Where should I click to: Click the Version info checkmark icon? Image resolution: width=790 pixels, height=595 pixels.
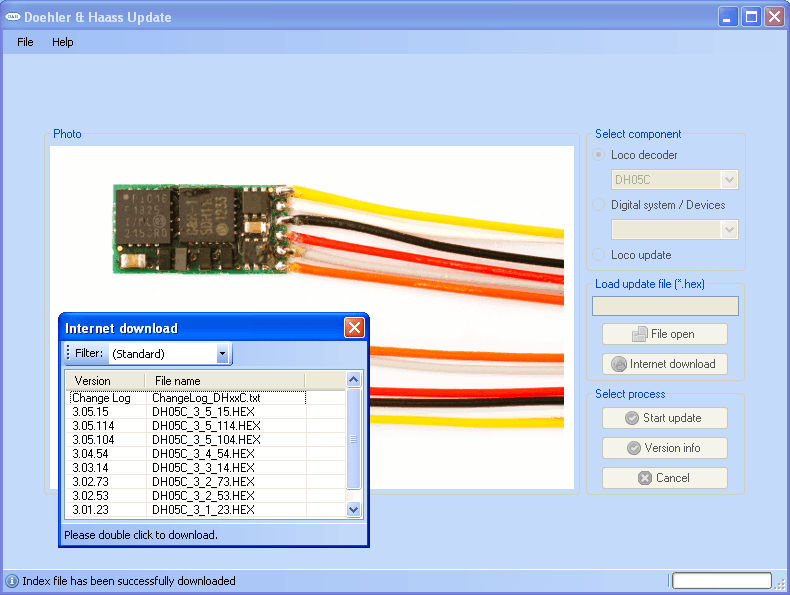pyautogui.click(x=634, y=448)
